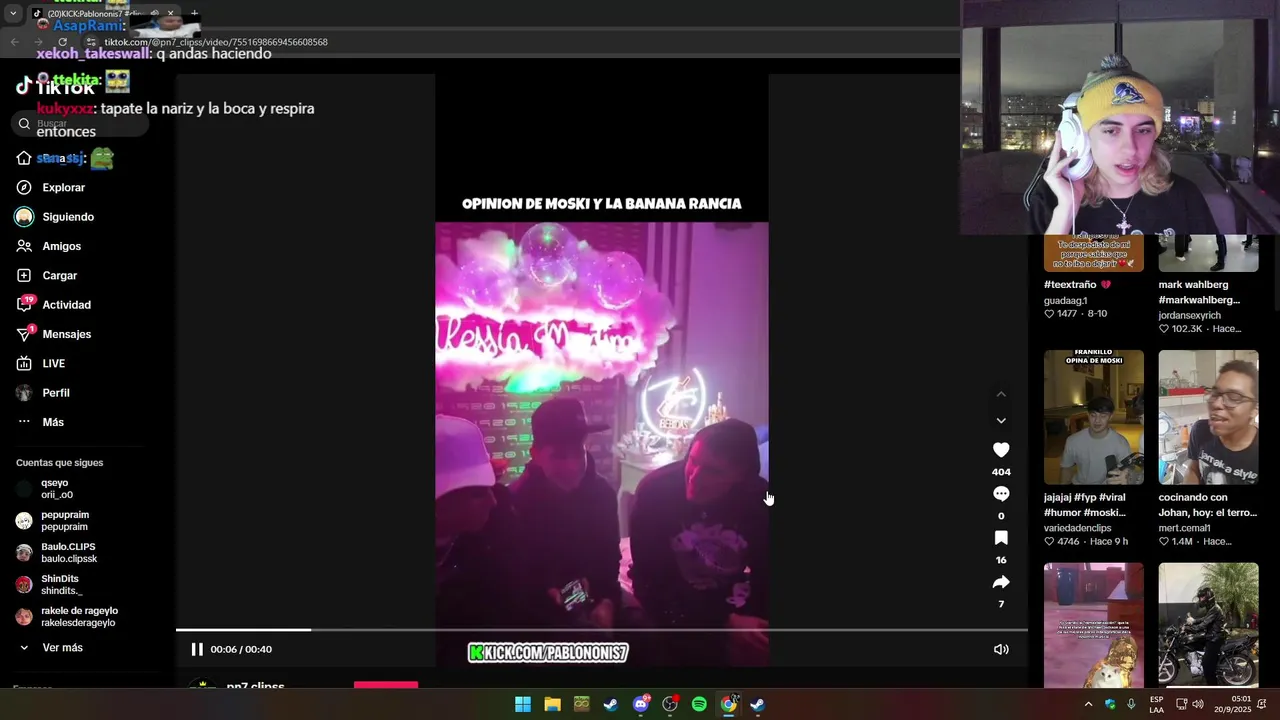Open a new Chrome tab
1280x720 pixels.
click(x=194, y=14)
